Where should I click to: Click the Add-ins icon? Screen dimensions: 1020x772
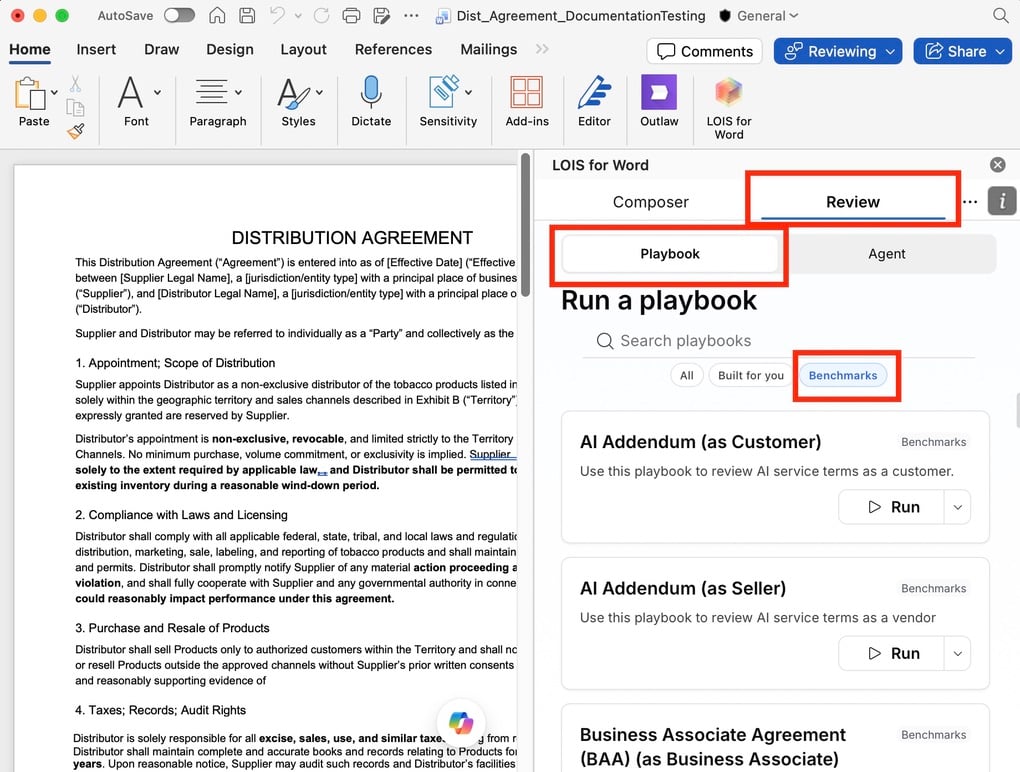[526, 92]
